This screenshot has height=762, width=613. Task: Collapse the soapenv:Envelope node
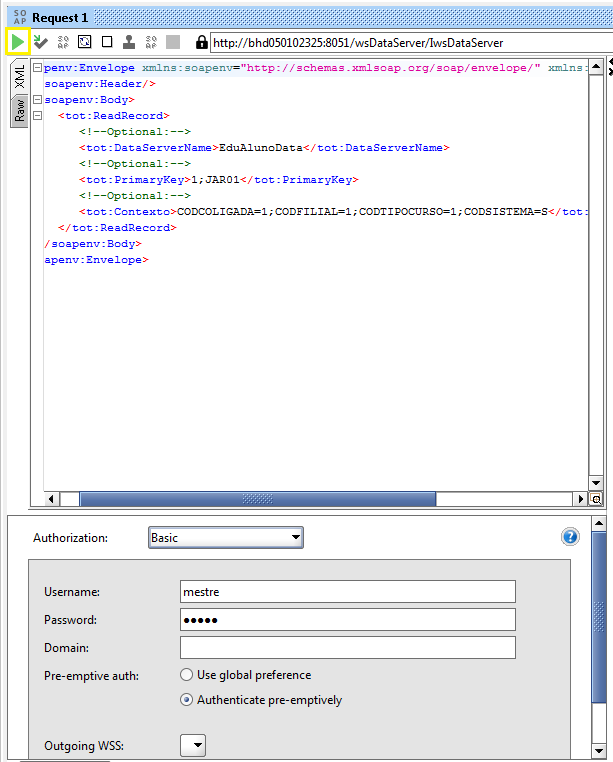(x=37, y=68)
